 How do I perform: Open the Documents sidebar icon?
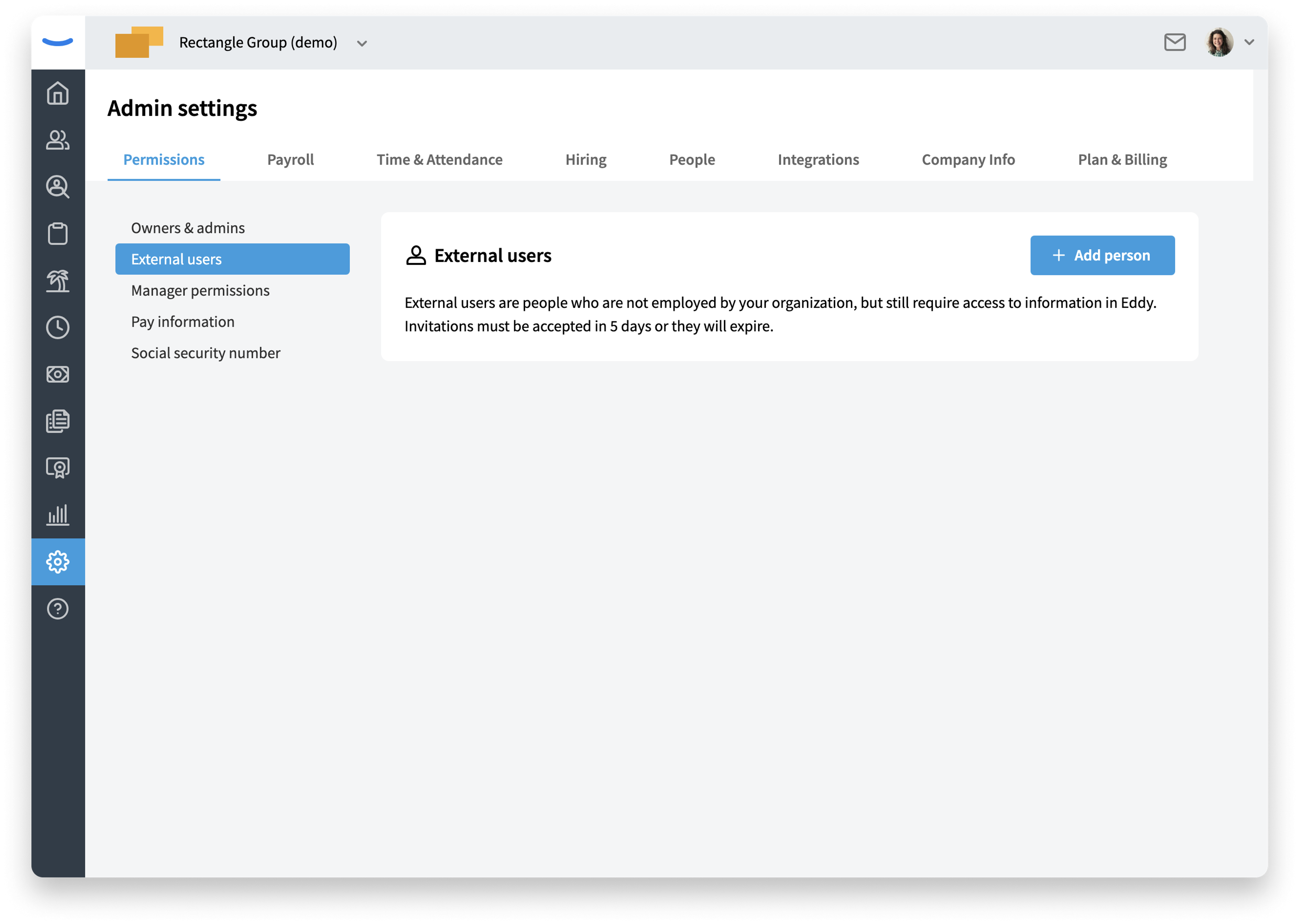[58, 421]
